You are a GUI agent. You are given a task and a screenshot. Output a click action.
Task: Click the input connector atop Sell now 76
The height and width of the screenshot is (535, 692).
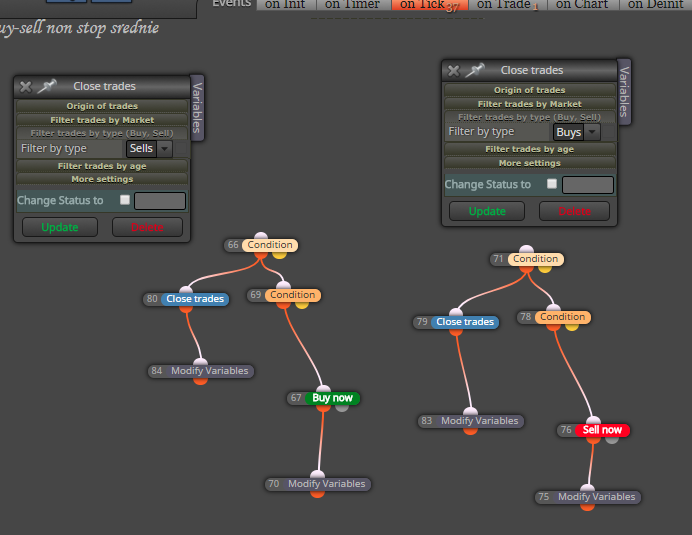pos(593,421)
